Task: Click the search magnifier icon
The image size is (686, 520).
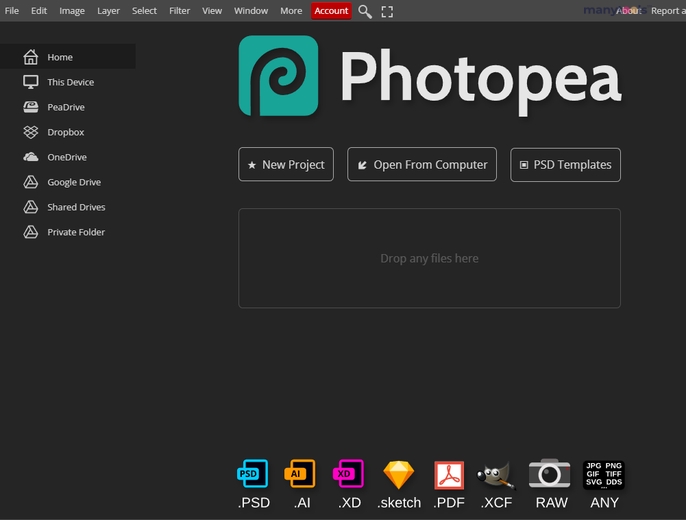Action: click(x=365, y=12)
